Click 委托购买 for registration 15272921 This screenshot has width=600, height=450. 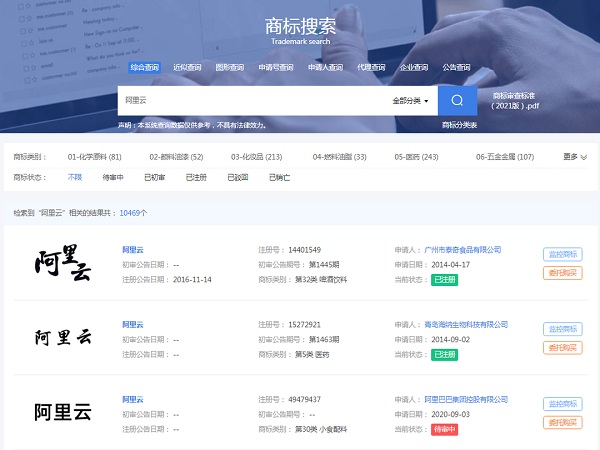point(563,348)
